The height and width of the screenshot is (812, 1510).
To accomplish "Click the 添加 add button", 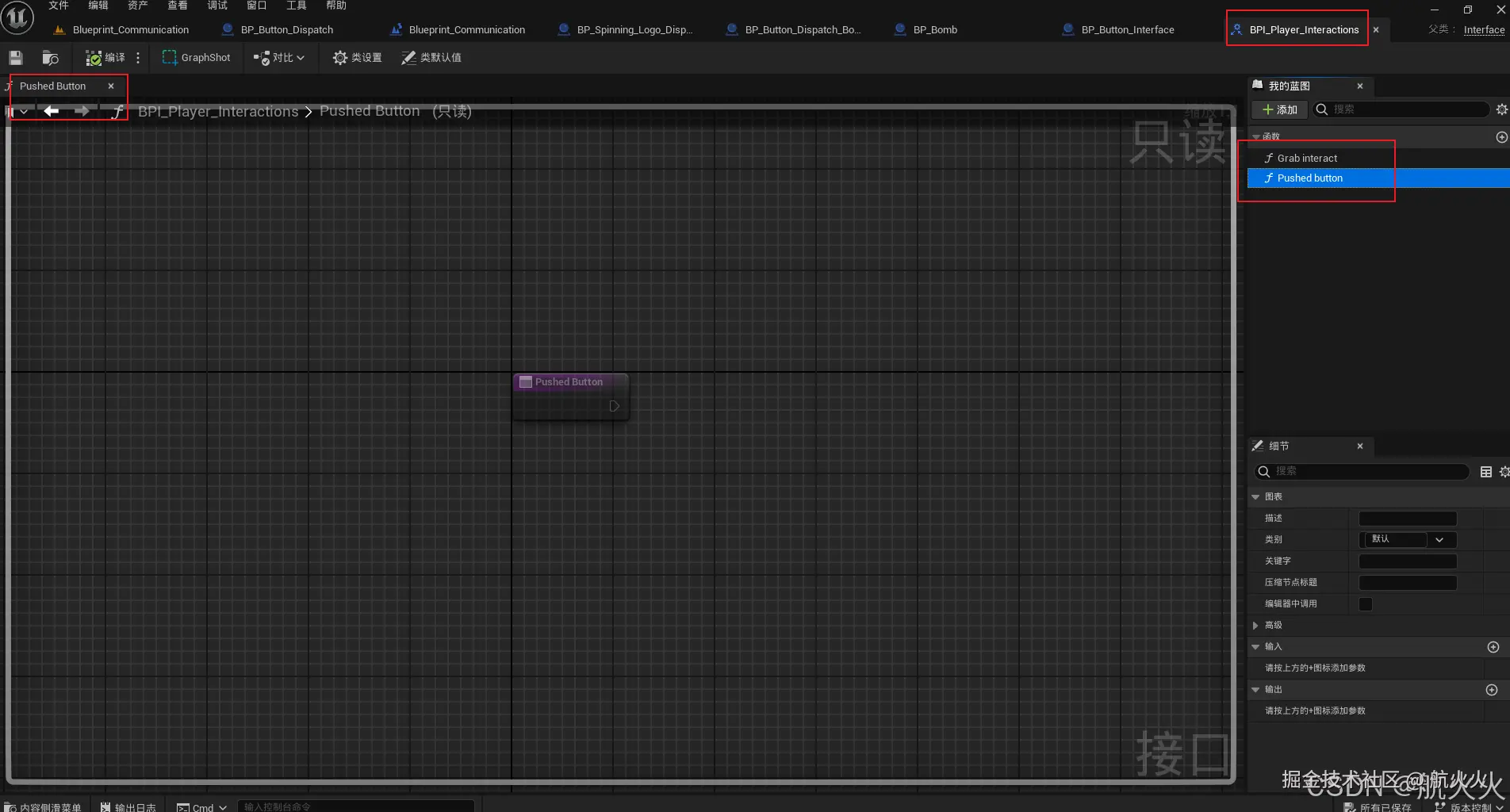I will (x=1280, y=109).
